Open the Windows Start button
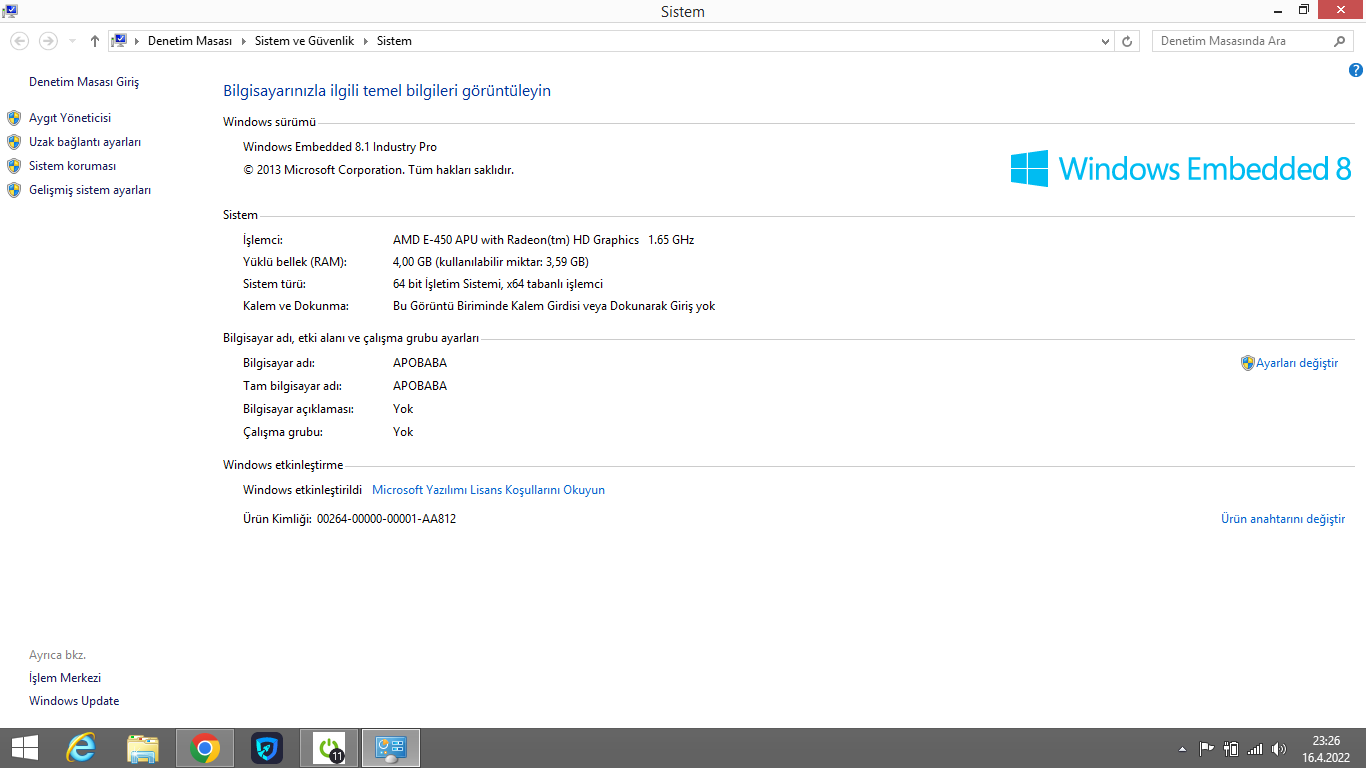 24,748
